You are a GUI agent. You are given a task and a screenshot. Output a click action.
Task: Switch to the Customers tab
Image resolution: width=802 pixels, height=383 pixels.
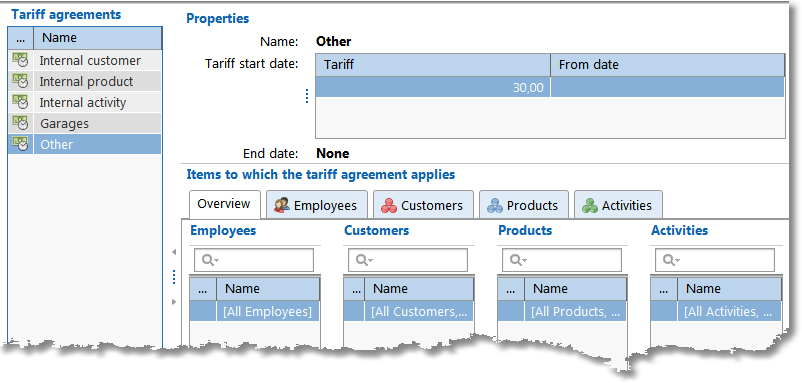(423, 206)
